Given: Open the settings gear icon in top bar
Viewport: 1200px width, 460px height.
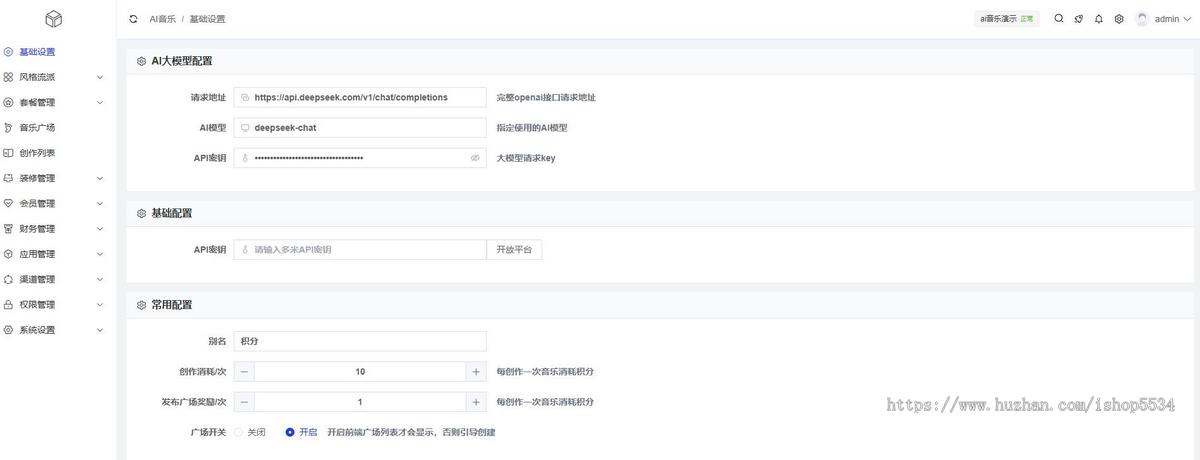Looking at the screenshot, I should tap(1119, 19).
